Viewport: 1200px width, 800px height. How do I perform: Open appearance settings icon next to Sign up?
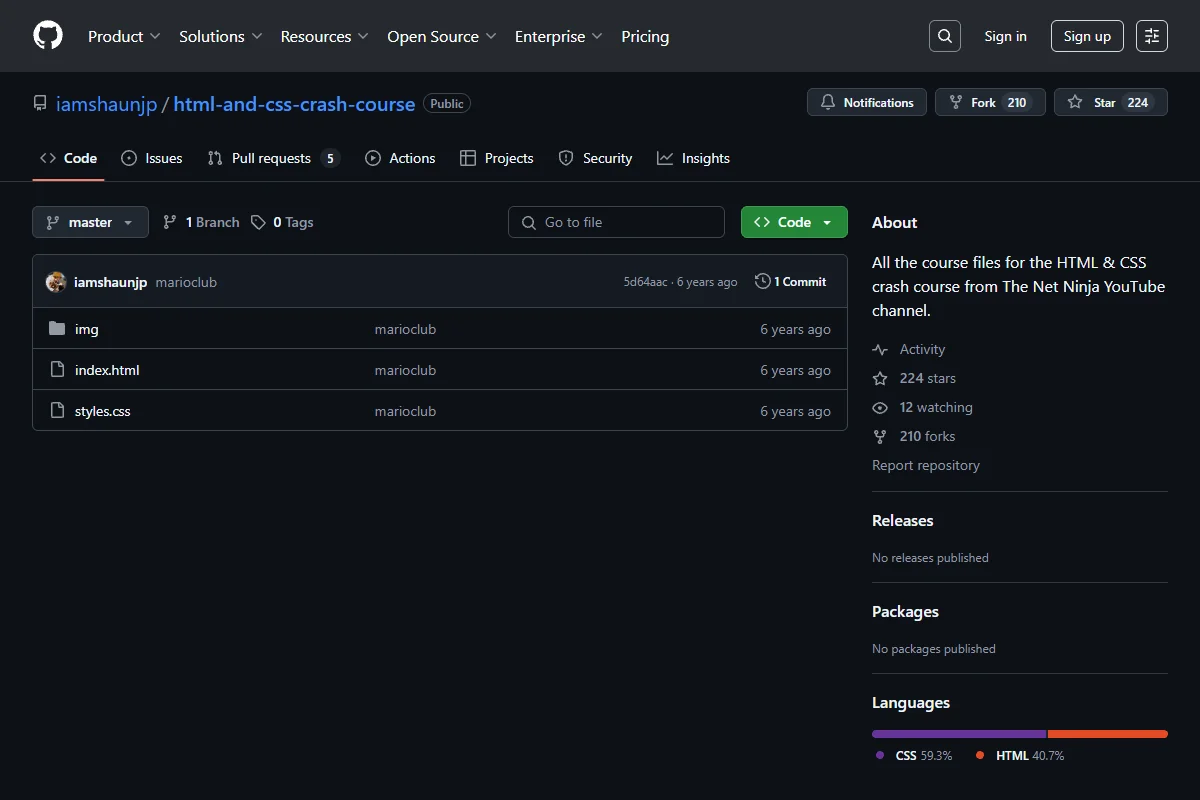tap(1152, 36)
